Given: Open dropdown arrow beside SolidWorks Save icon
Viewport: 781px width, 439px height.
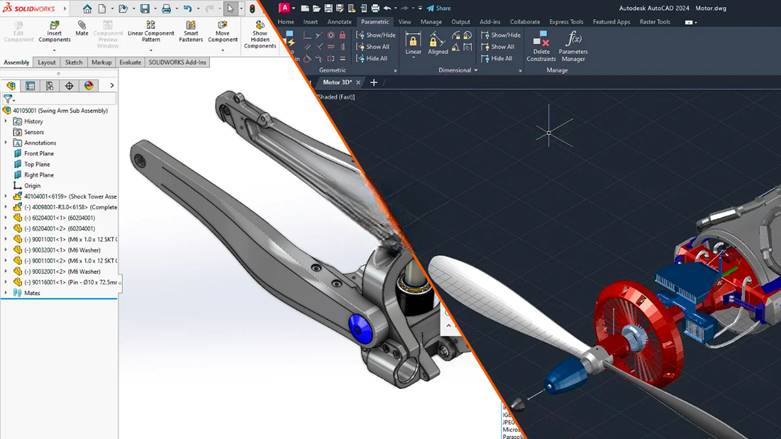Looking at the screenshot, I should (x=154, y=8).
